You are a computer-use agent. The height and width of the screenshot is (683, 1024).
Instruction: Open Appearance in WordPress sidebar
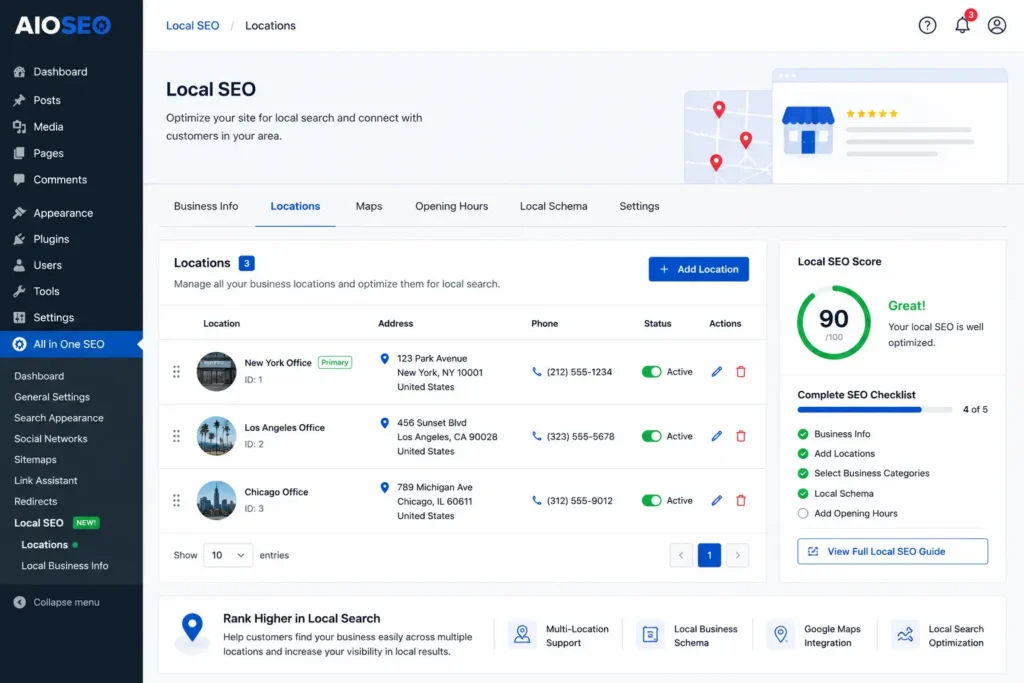(63, 213)
